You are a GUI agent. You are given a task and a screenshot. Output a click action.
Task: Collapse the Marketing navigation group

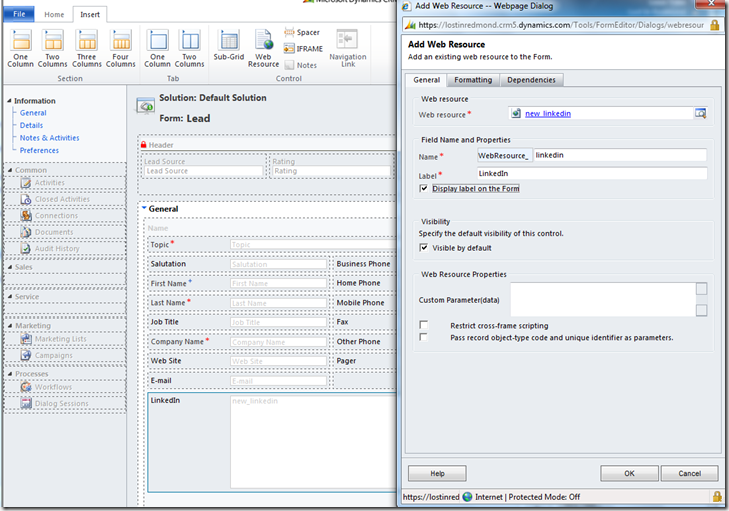tap(10, 325)
